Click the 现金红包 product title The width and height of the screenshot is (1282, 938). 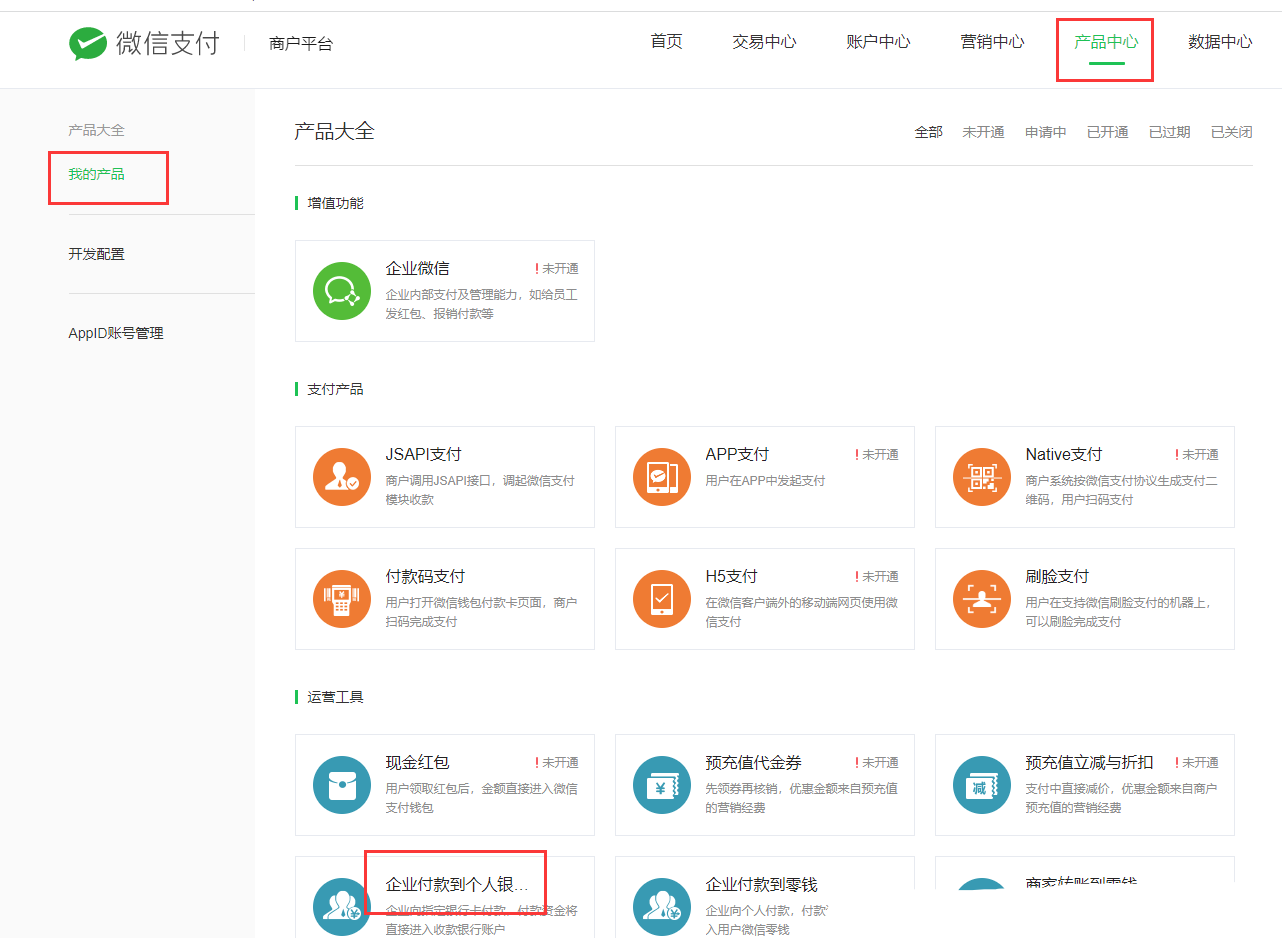417,763
